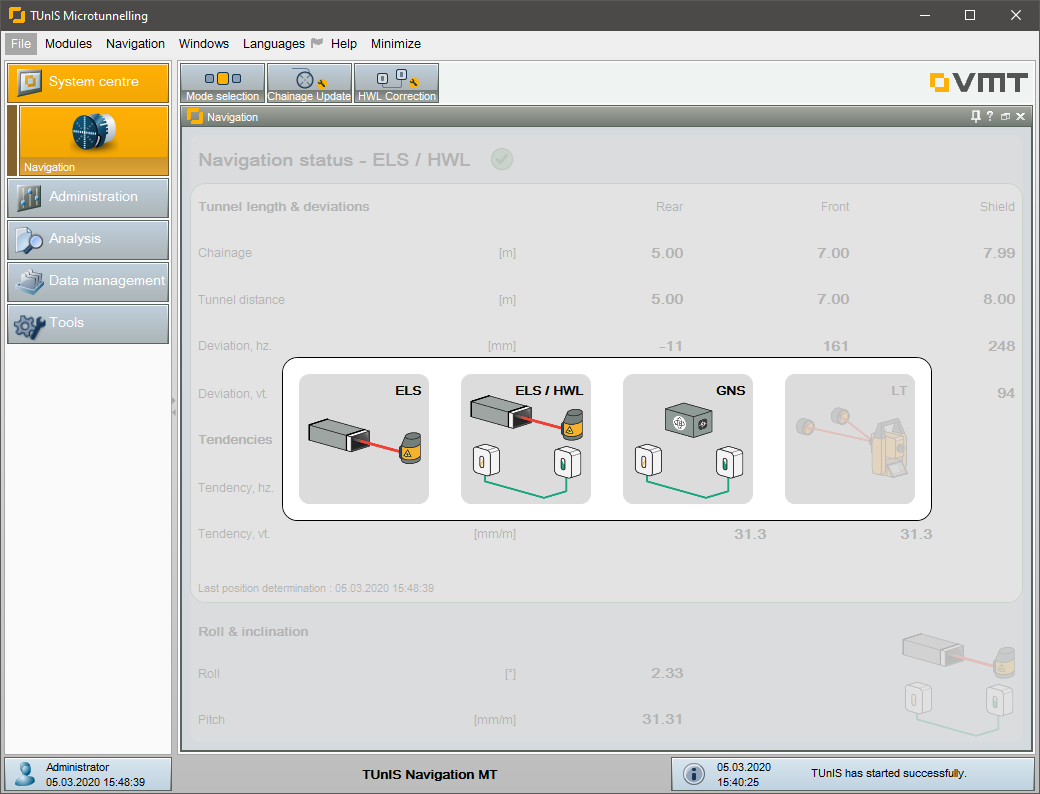The height and width of the screenshot is (794, 1040).
Task: Click the ELS / HWL diagram at bottom right
Action: click(958, 684)
